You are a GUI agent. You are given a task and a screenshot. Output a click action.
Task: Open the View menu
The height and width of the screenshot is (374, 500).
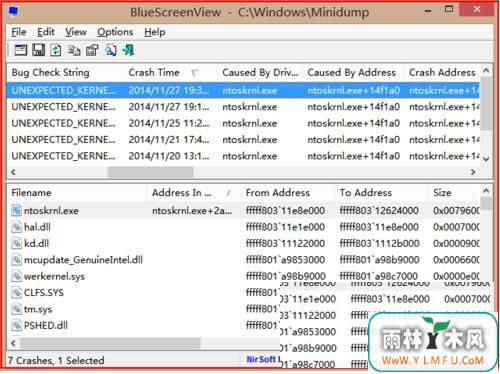coord(76,32)
